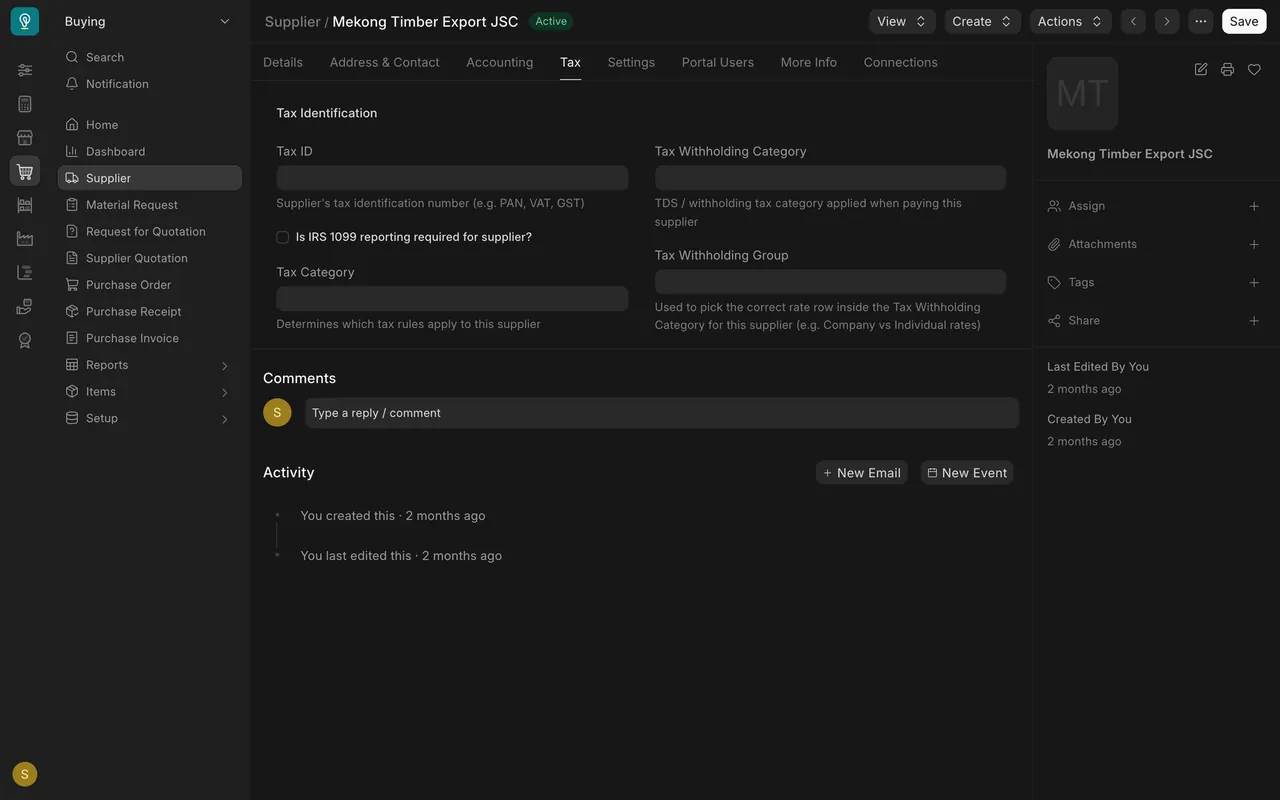Go to previous record with left chevron

pyautogui.click(x=1133, y=21)
